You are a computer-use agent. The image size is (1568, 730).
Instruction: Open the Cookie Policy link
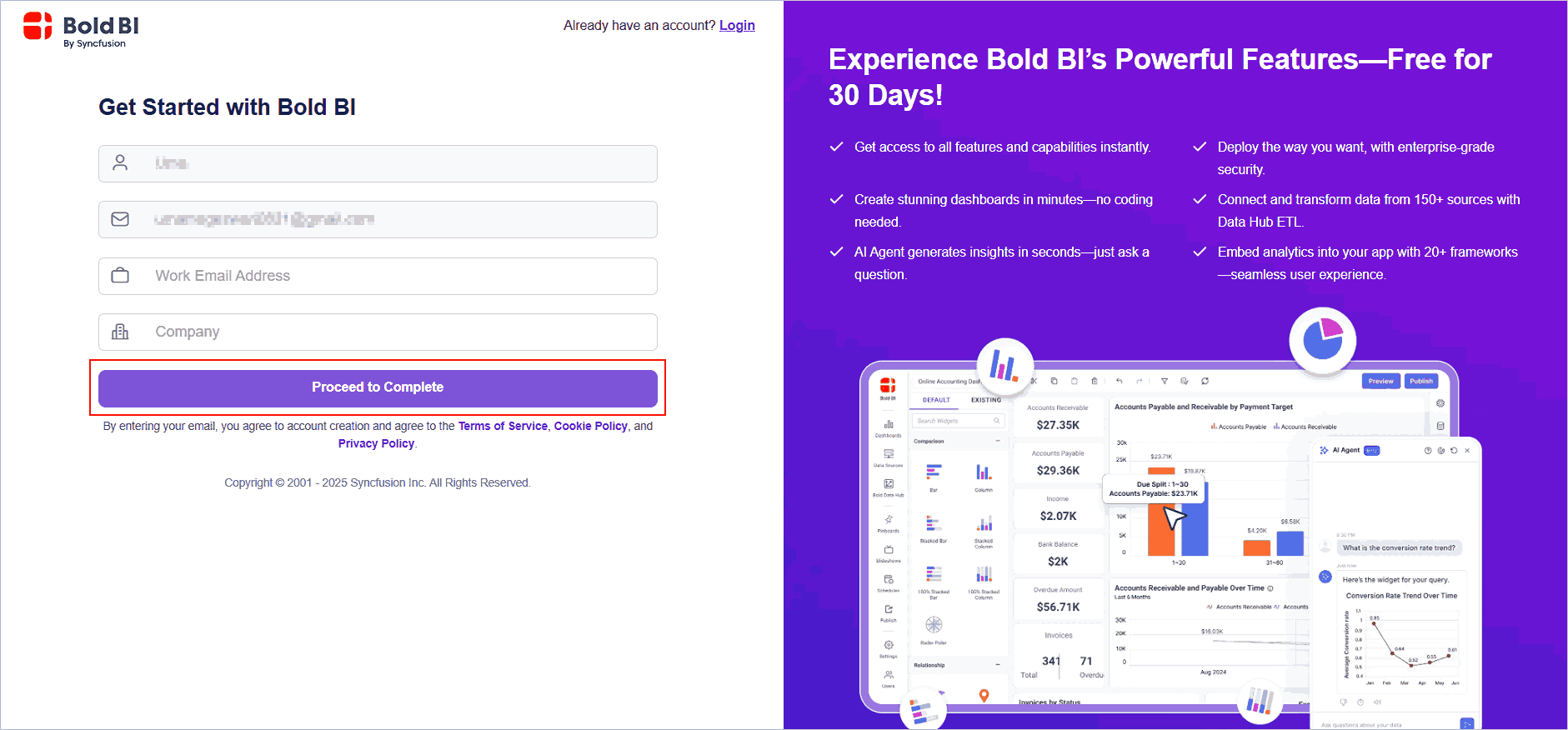click(x=590, y=426)
